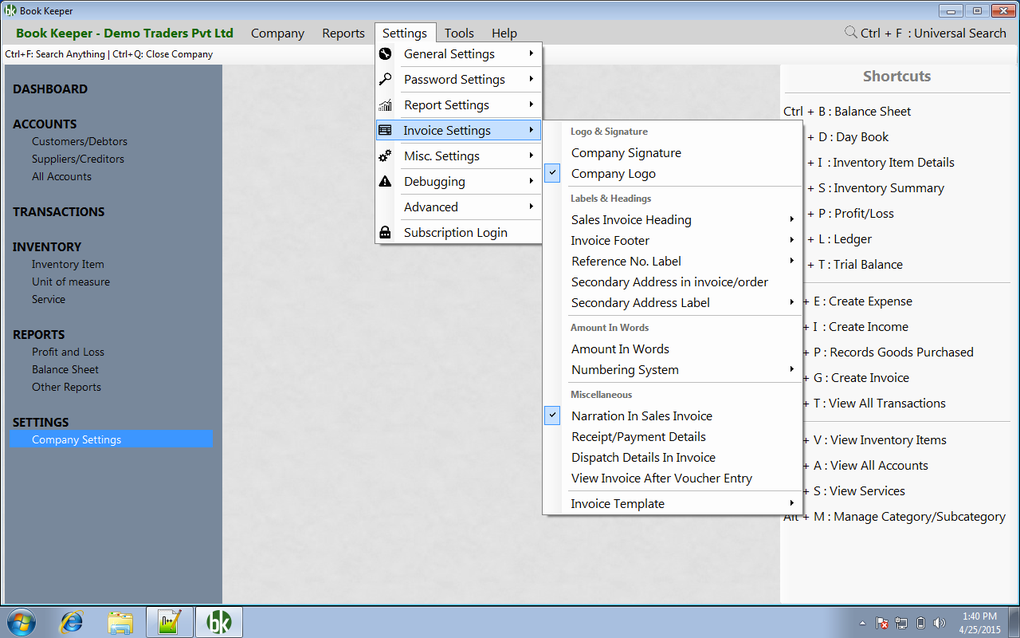This screenshot has width=1020, height=638.
Task: Click Balance Sheet in sidebar
Action: click(65, 369)
